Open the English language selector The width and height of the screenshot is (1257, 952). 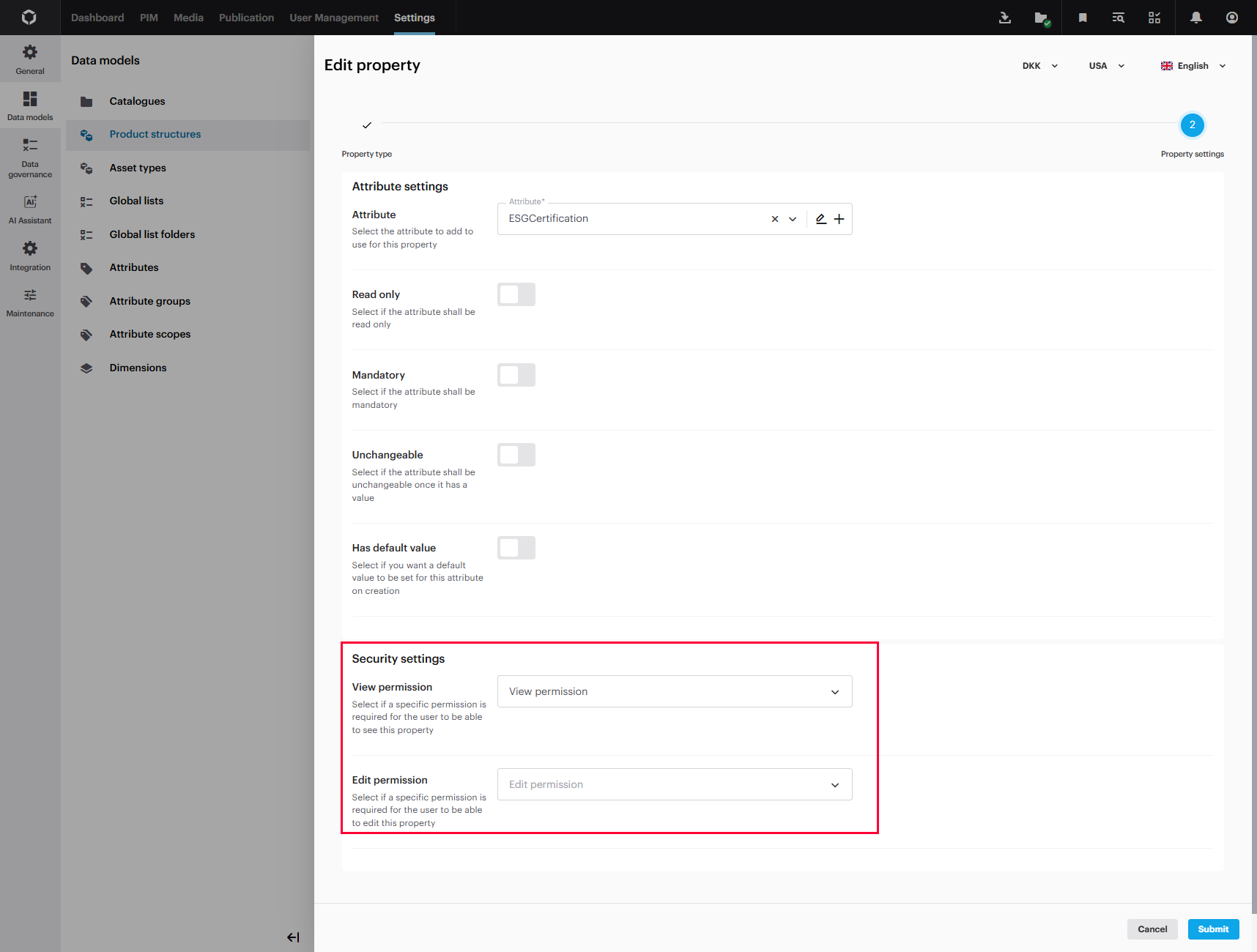(1193, 66)
